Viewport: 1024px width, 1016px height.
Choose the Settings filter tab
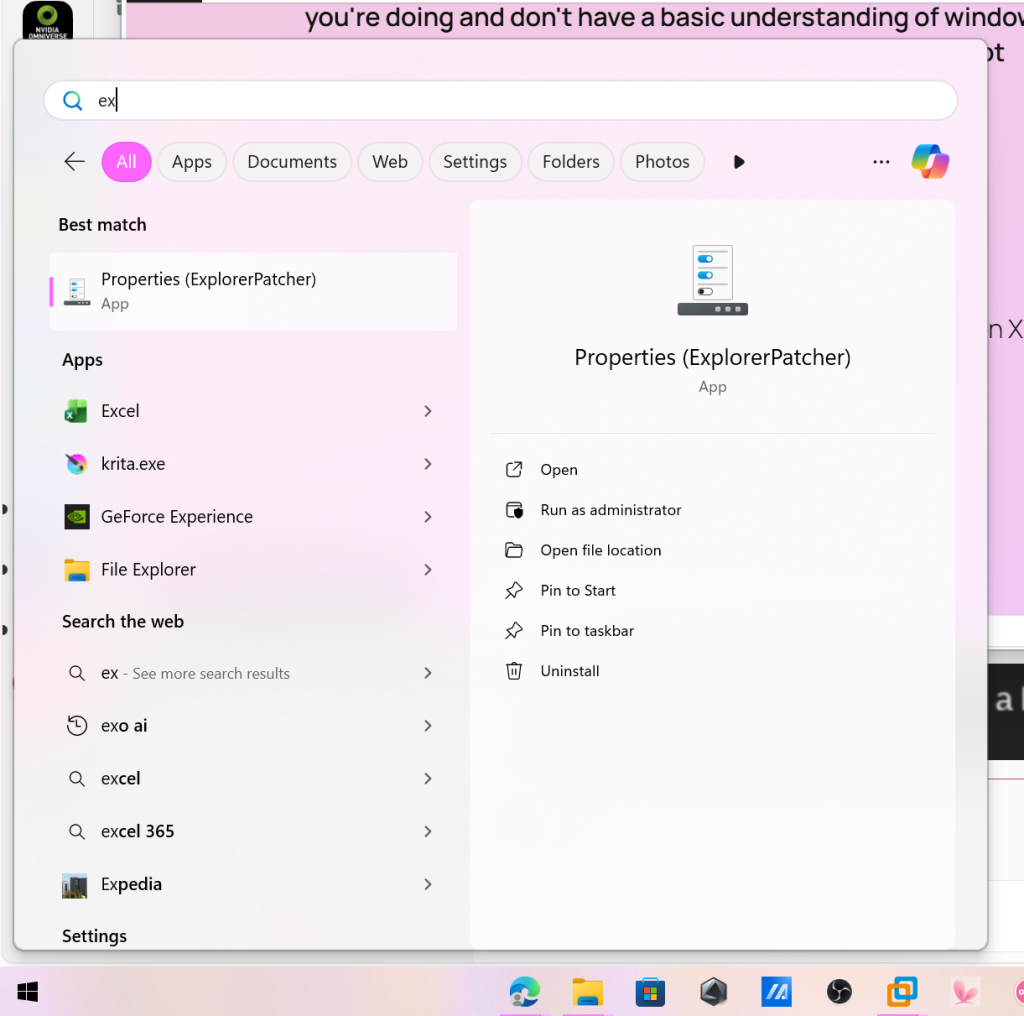click(474, 162)
